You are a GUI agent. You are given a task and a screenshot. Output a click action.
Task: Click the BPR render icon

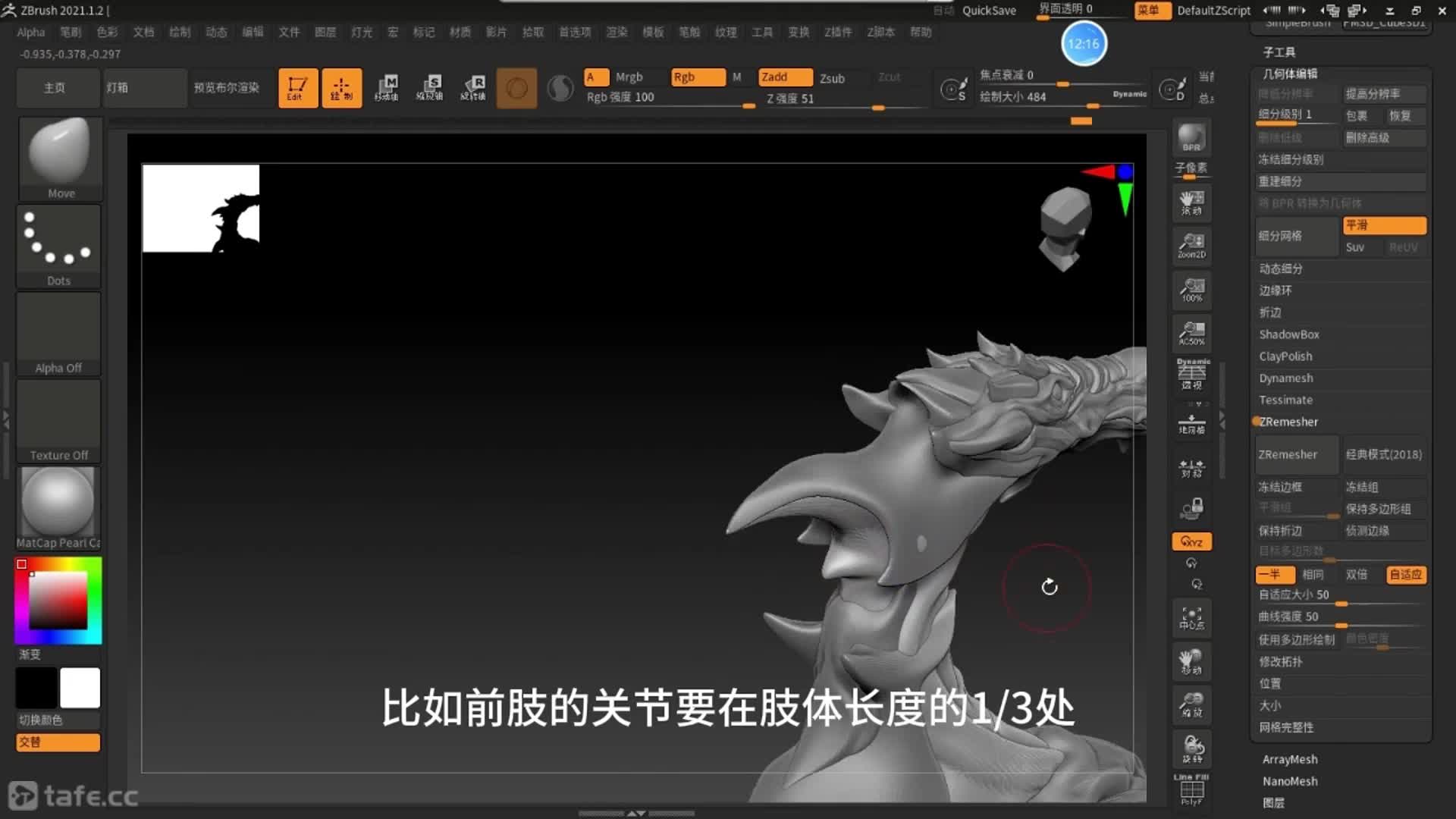click(1191, 138)
